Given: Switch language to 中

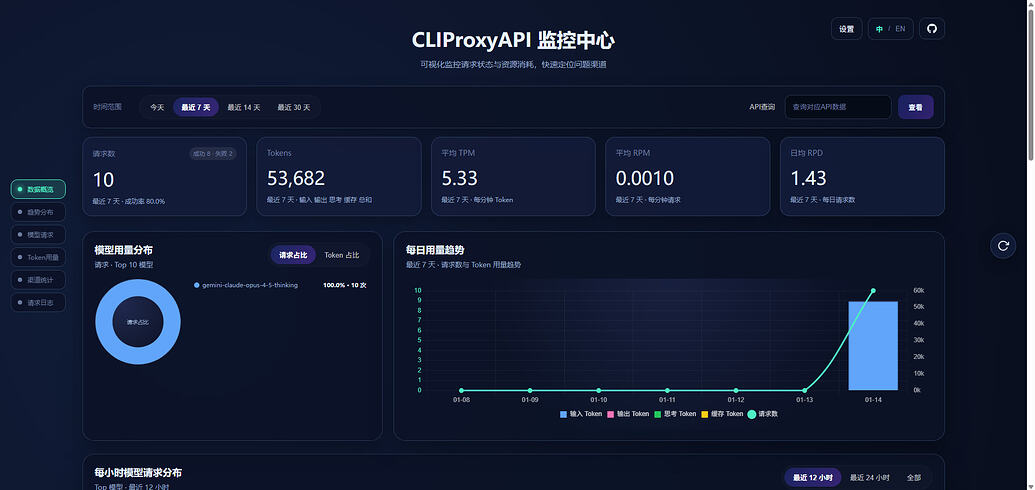Looking at the screenshot, I should (x=879, y=29).
